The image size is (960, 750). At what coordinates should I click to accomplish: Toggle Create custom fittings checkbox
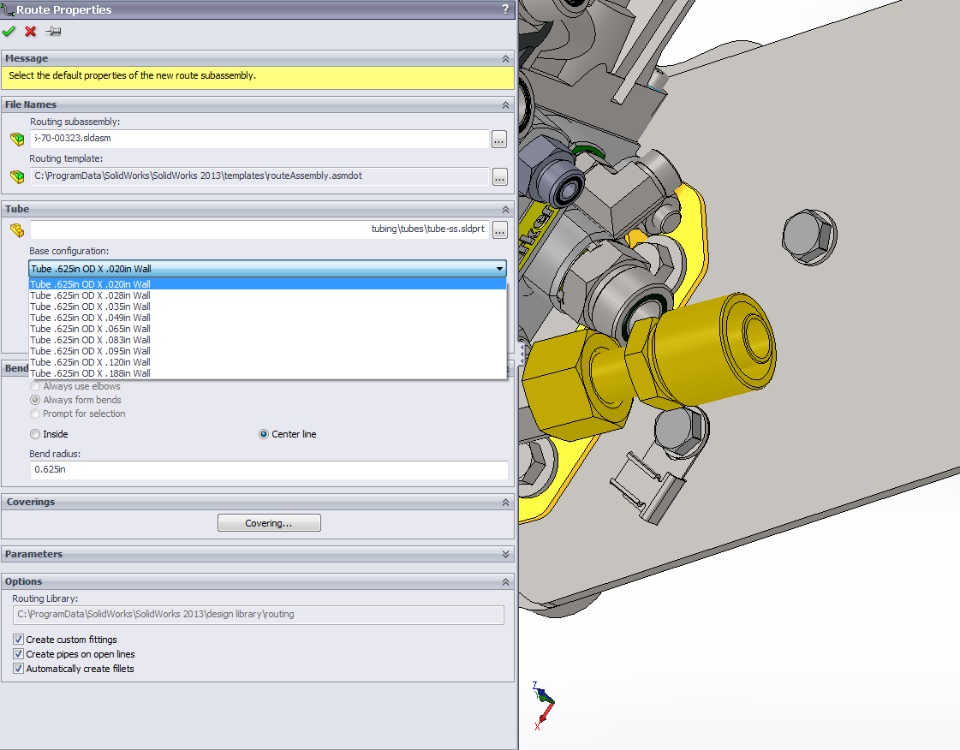click(x=18, y=639)
